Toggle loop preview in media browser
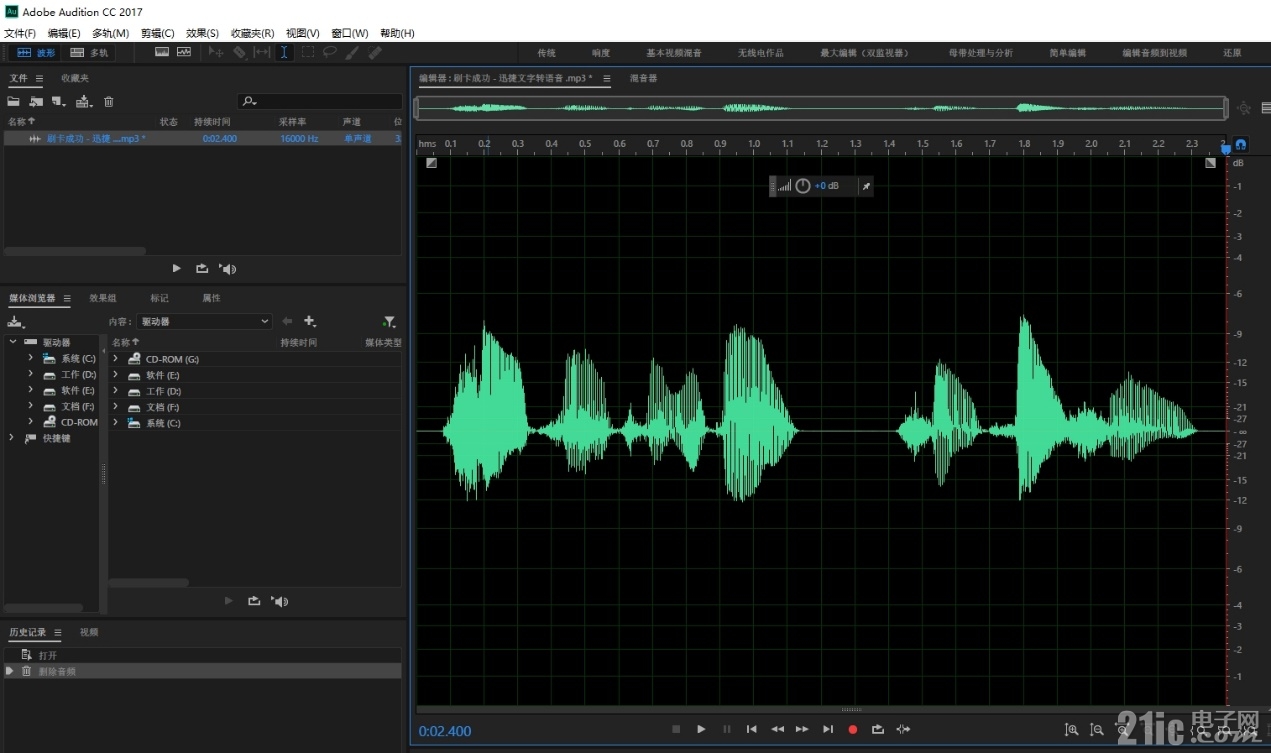1271x753 pixels. [x=254, y=601]
